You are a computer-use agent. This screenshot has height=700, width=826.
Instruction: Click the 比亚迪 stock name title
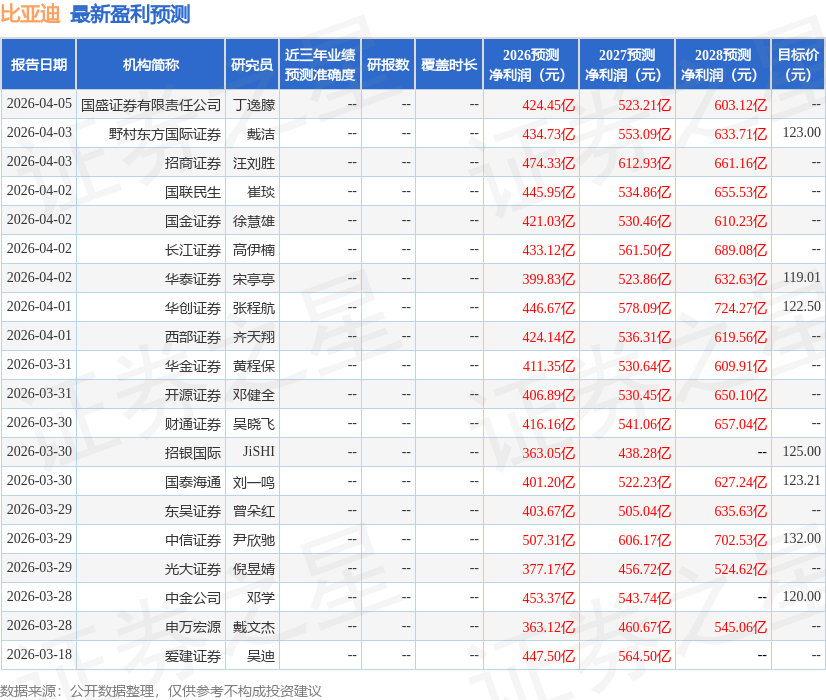coord(31,15)
